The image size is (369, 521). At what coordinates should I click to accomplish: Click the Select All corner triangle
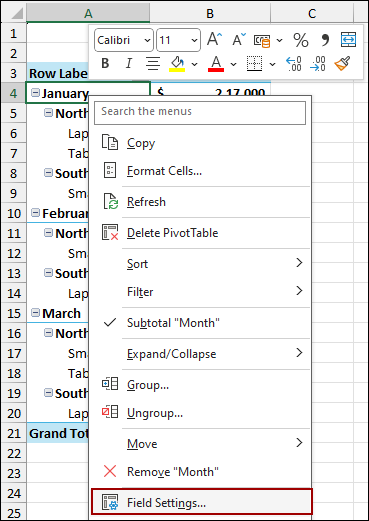16,13
